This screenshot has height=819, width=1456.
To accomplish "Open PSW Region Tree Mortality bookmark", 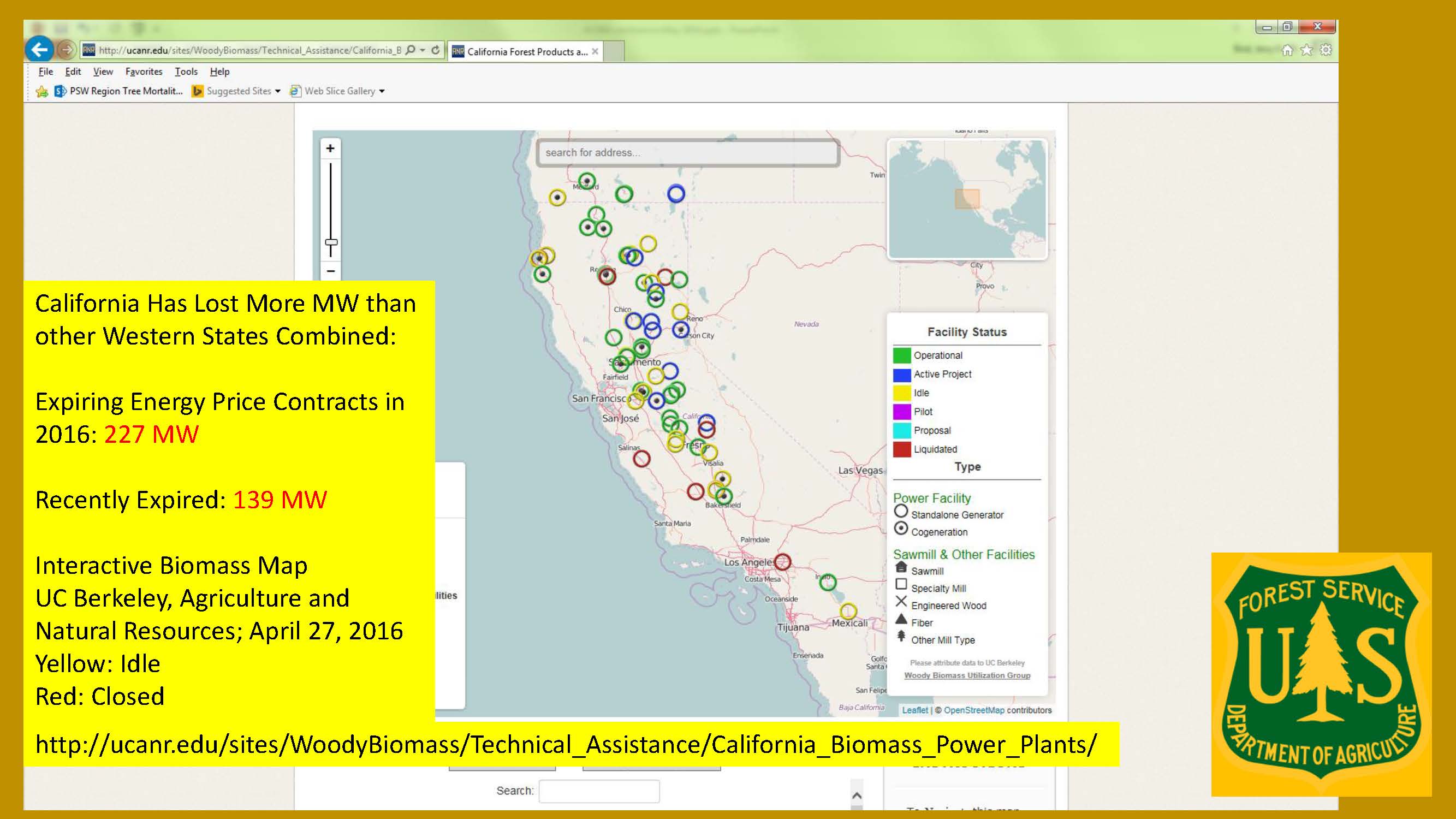I will [118, 91].
